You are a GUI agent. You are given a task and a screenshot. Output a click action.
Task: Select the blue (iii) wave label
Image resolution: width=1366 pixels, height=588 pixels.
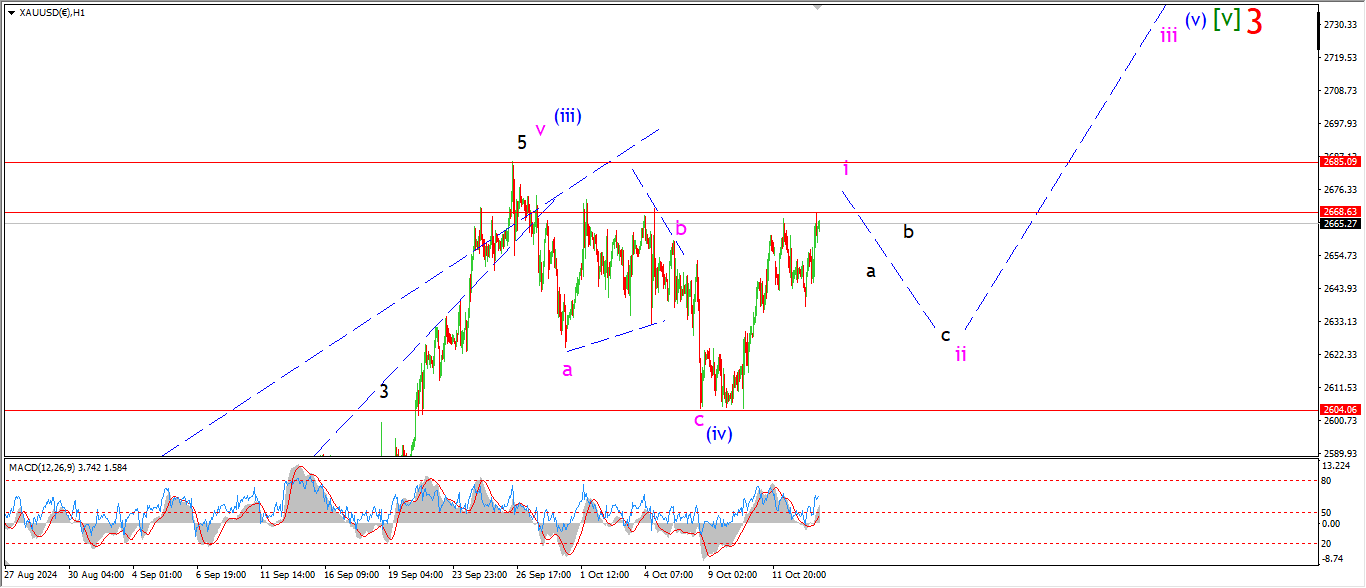click(x=568, y=116)
